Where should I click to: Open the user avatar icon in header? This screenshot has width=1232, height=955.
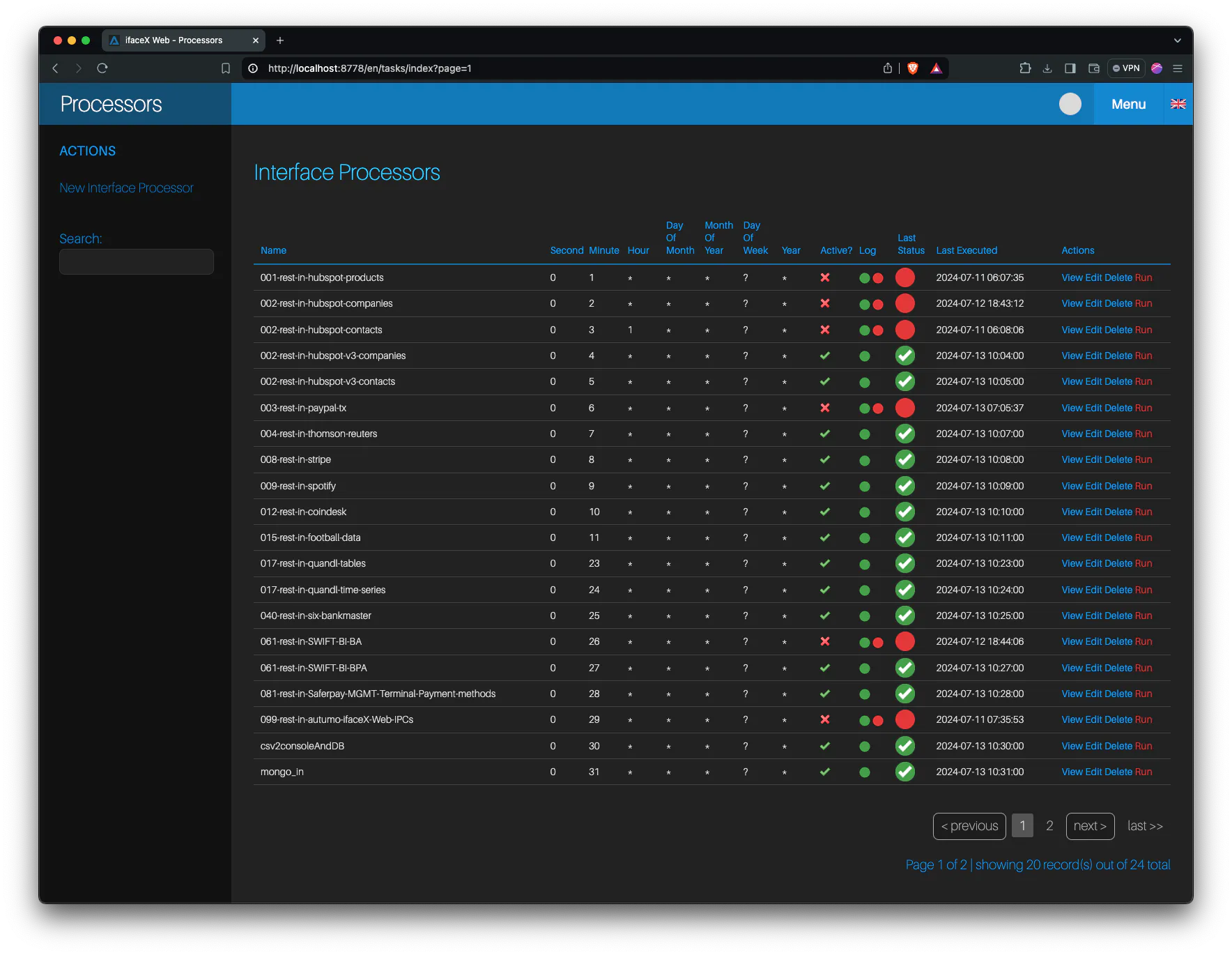tap(1071, 104)
